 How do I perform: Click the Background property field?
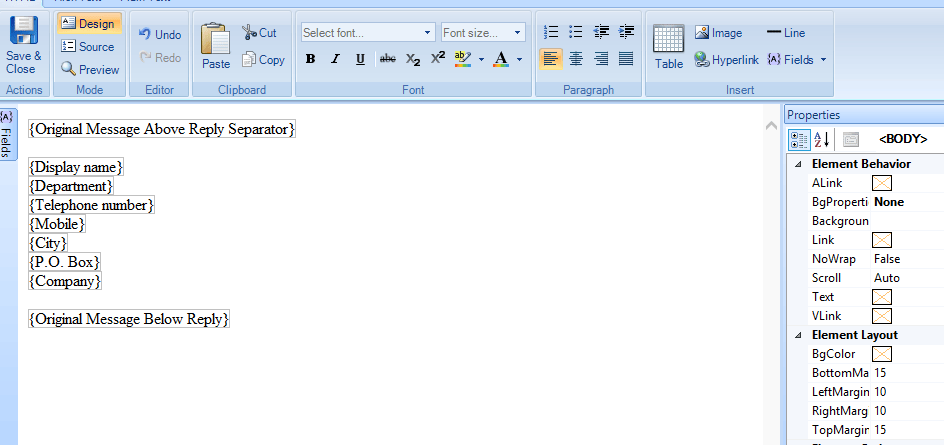908,221
